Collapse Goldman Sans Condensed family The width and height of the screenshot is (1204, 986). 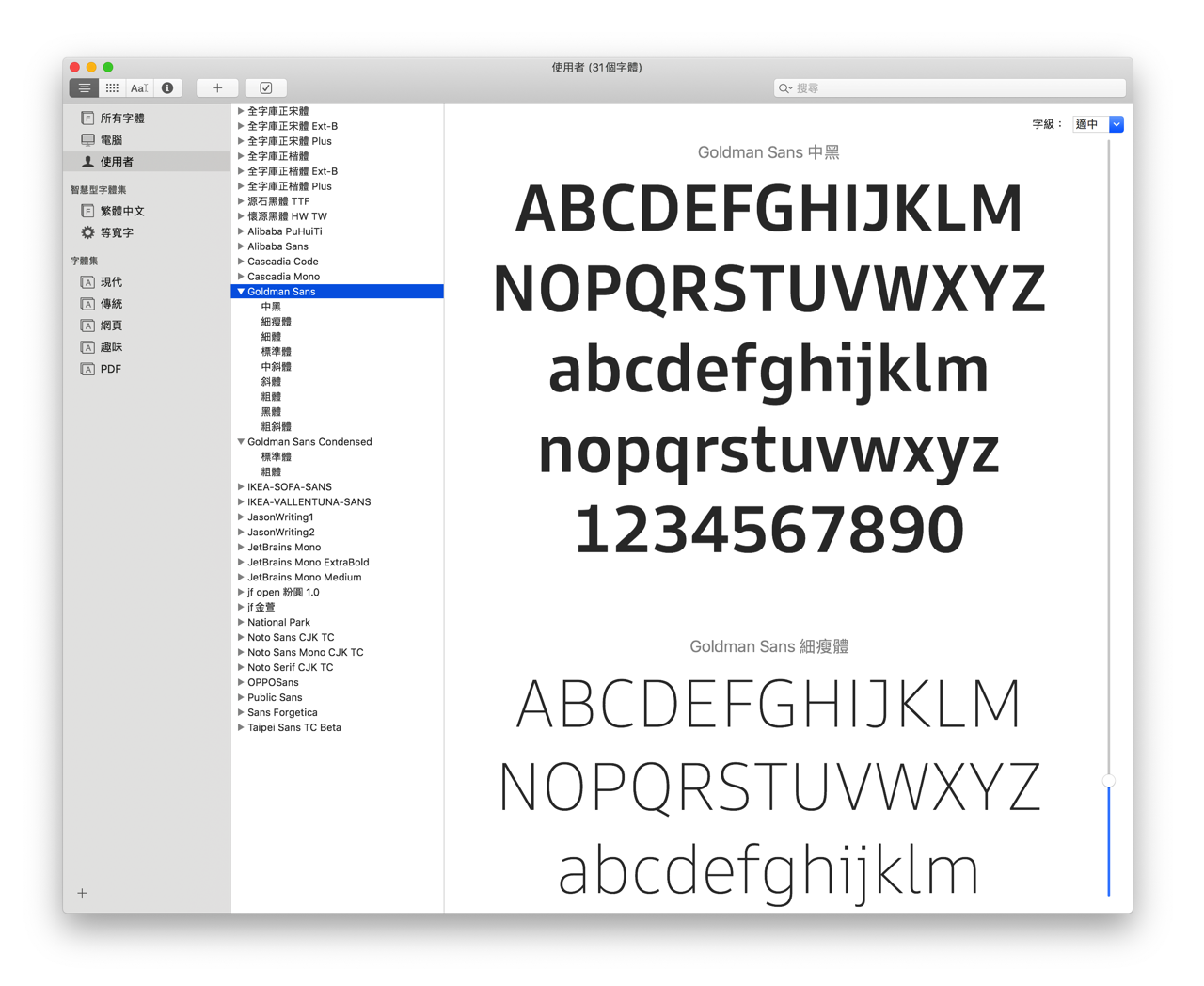pyautogui.click(x=241, y=442)
